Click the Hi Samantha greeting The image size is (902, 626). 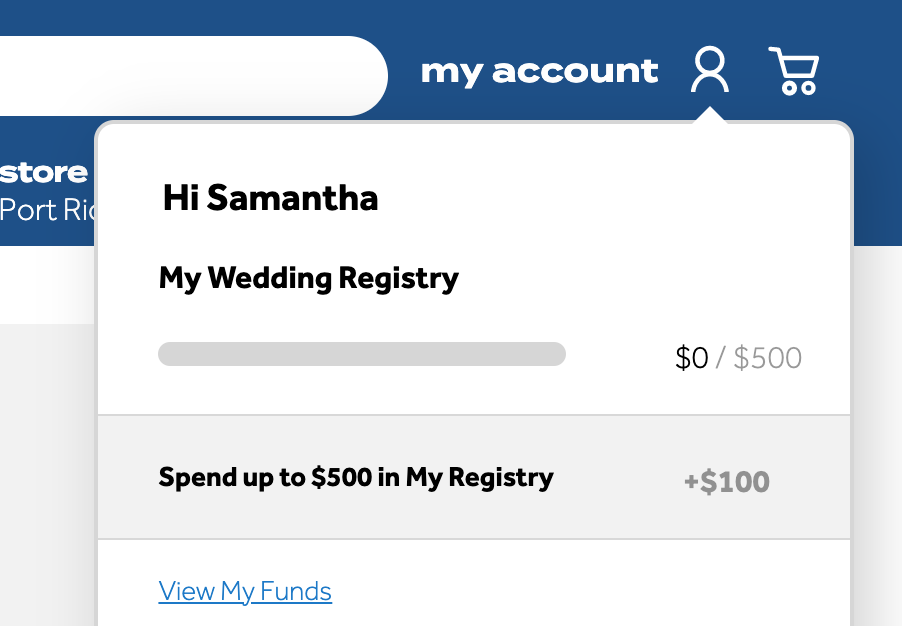(270, 198)
